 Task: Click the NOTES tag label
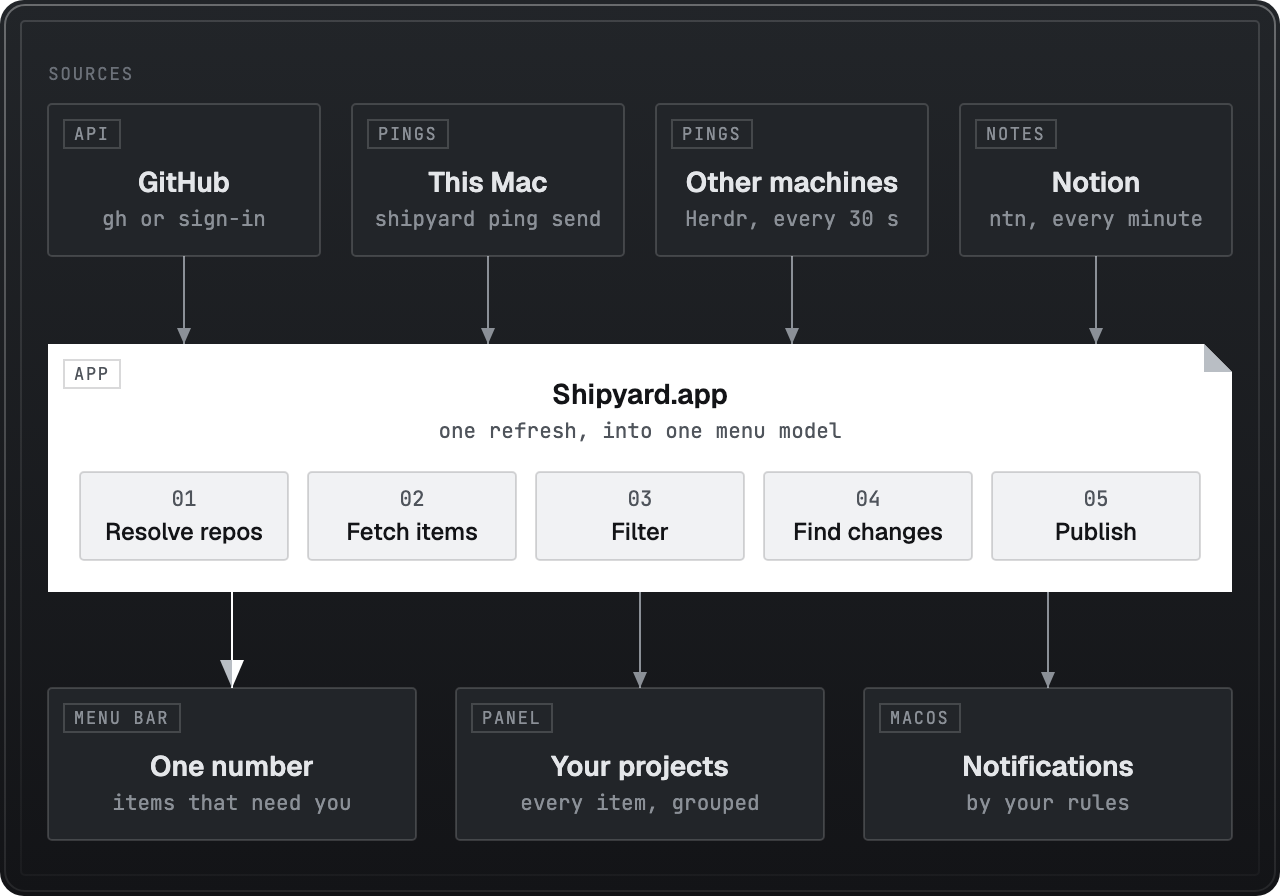point(1015,134)
